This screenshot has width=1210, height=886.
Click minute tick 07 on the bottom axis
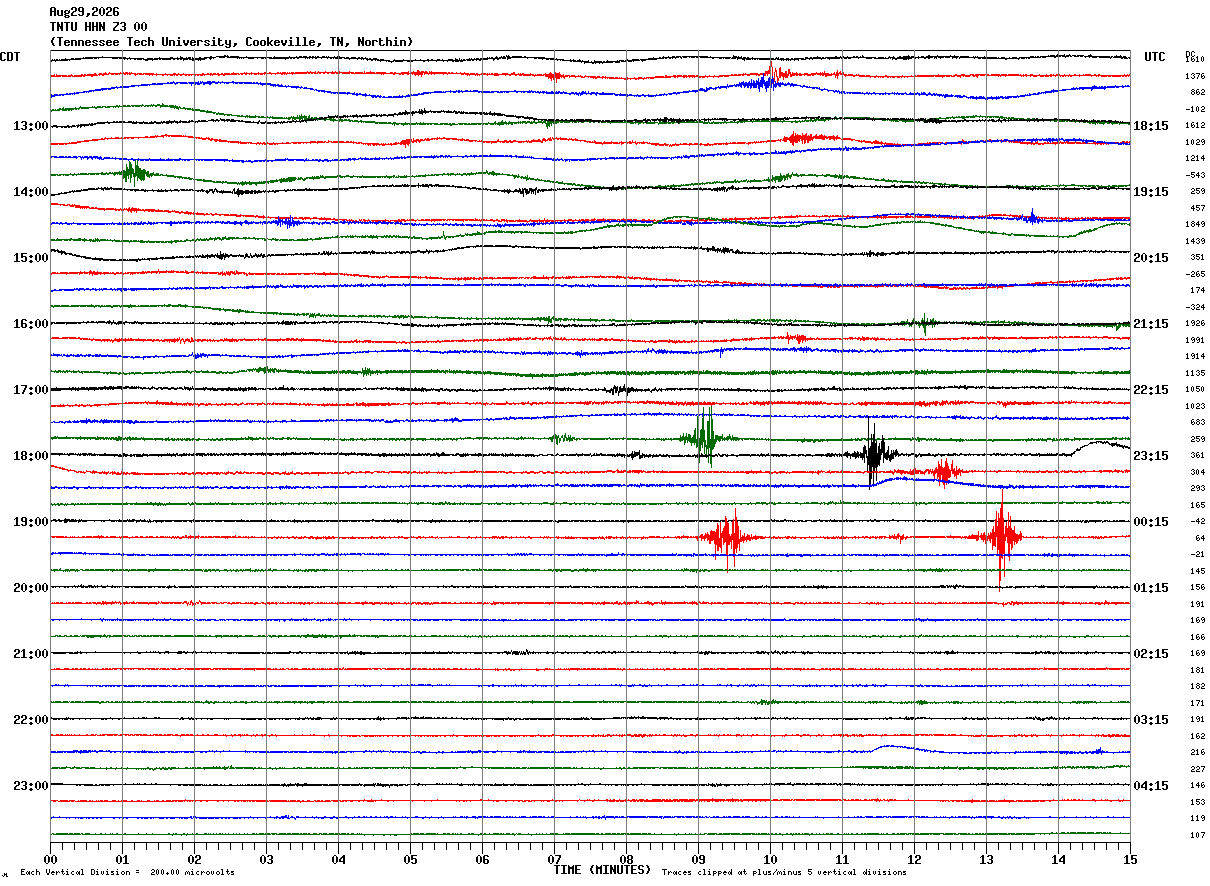click(x=554, y=859)
